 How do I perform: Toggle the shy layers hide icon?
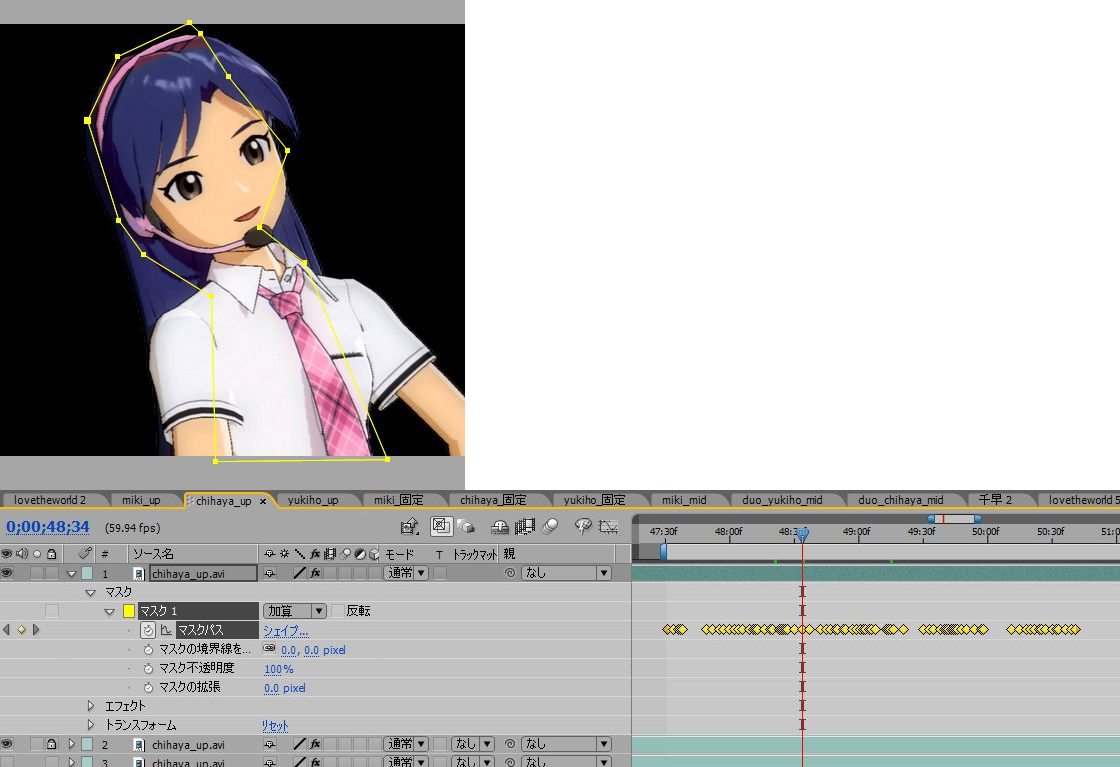(499, 527)
